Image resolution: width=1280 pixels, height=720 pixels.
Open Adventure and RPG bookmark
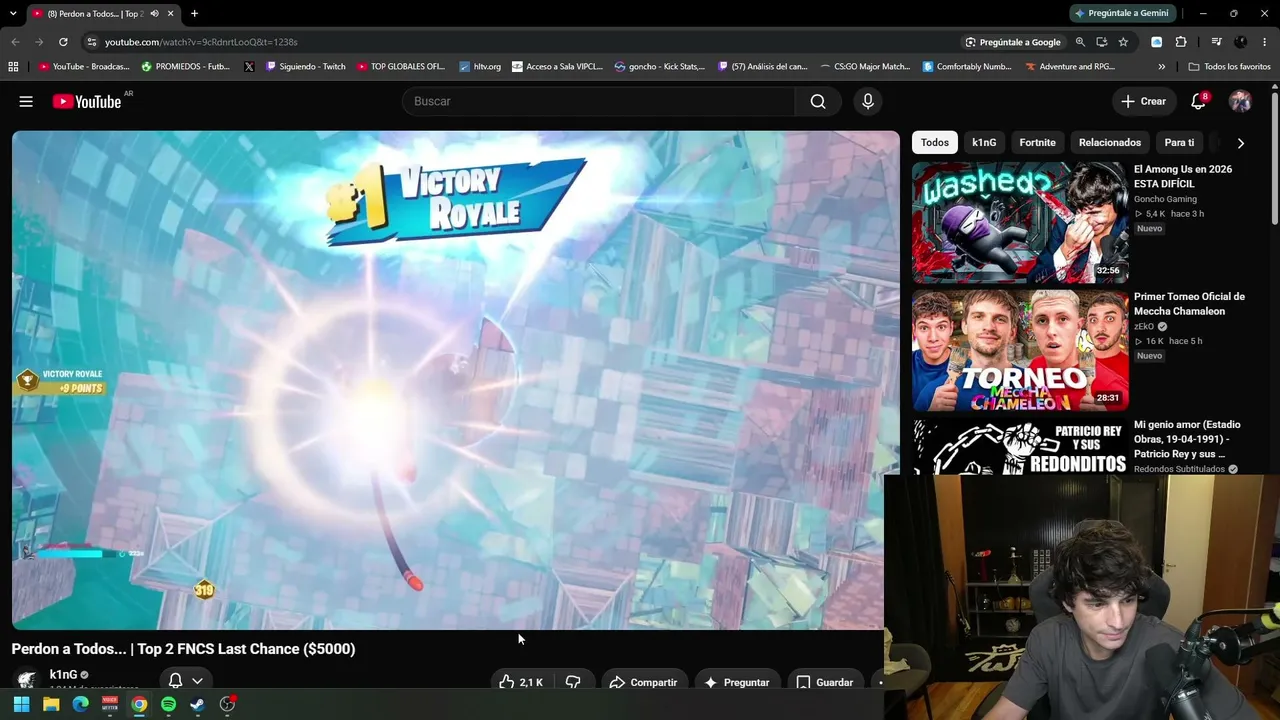1069,67
